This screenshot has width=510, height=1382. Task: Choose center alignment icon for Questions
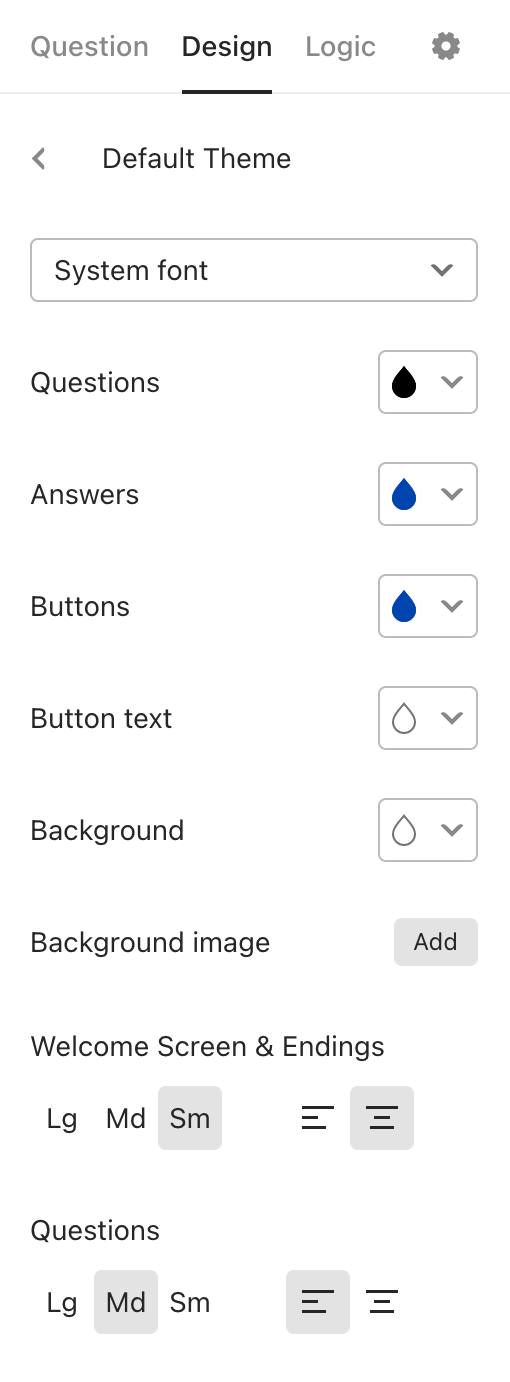(x=382, y=1302)
